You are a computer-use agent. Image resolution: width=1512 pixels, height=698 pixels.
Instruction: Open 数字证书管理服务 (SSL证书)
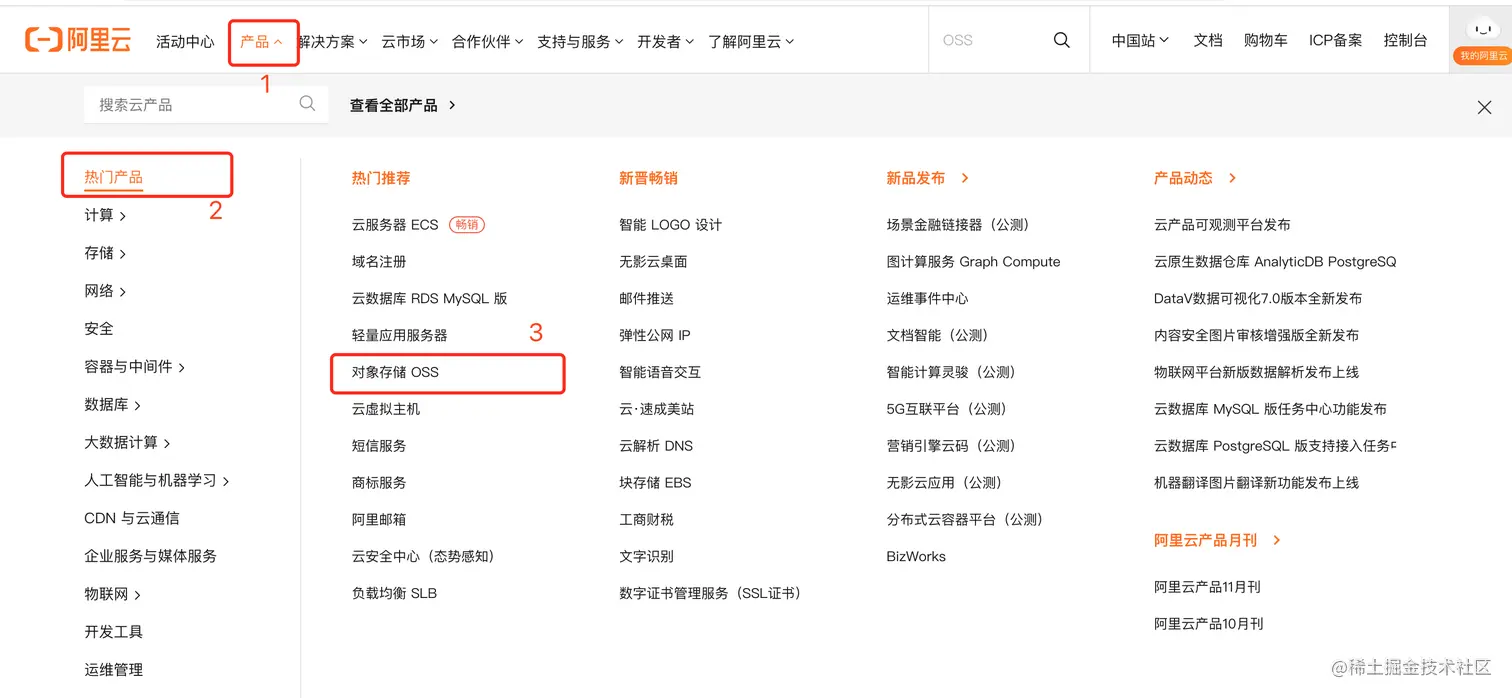click(x=710, y=593)
